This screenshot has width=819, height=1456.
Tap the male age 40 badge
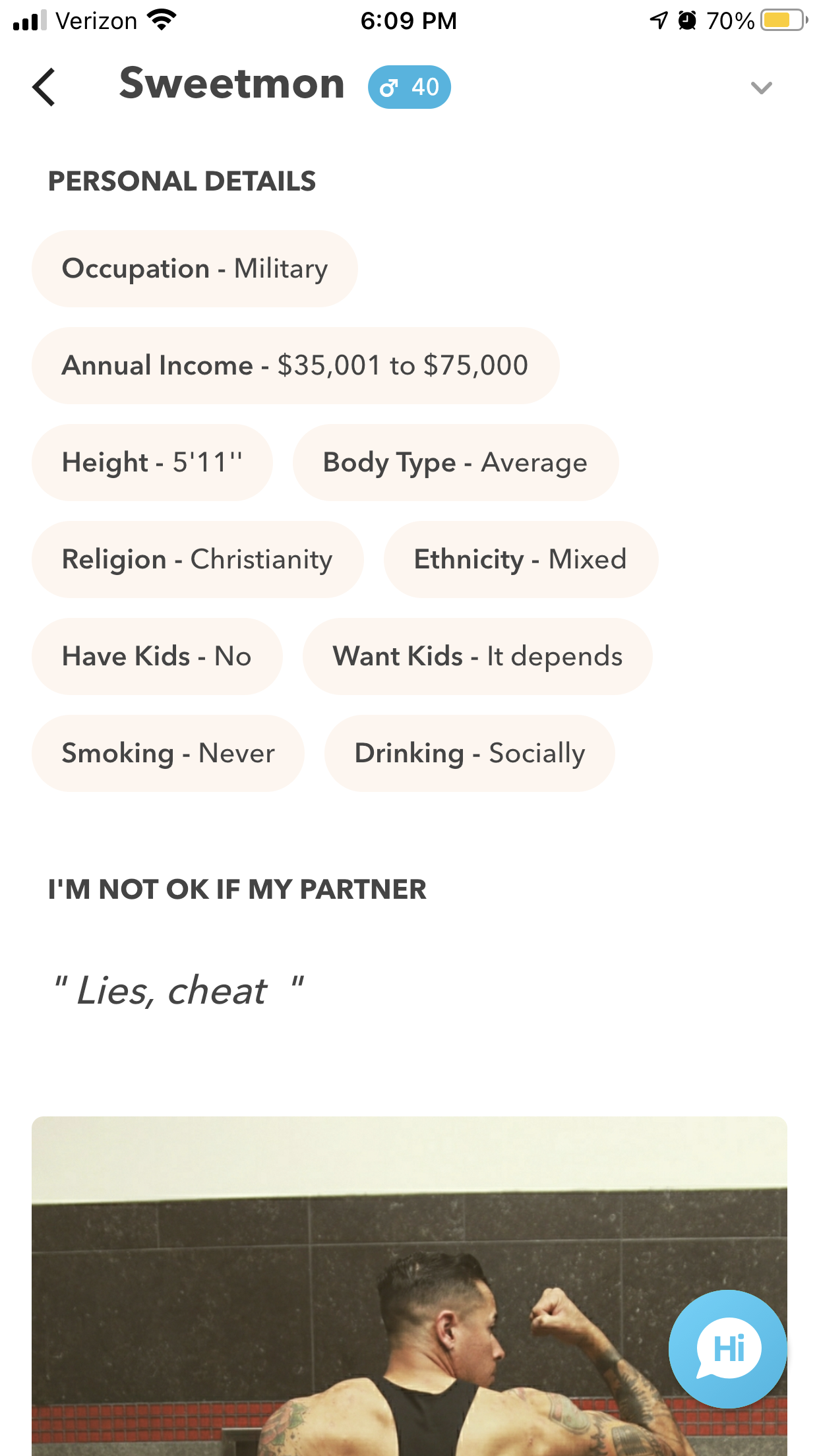(x=409, y=87)
